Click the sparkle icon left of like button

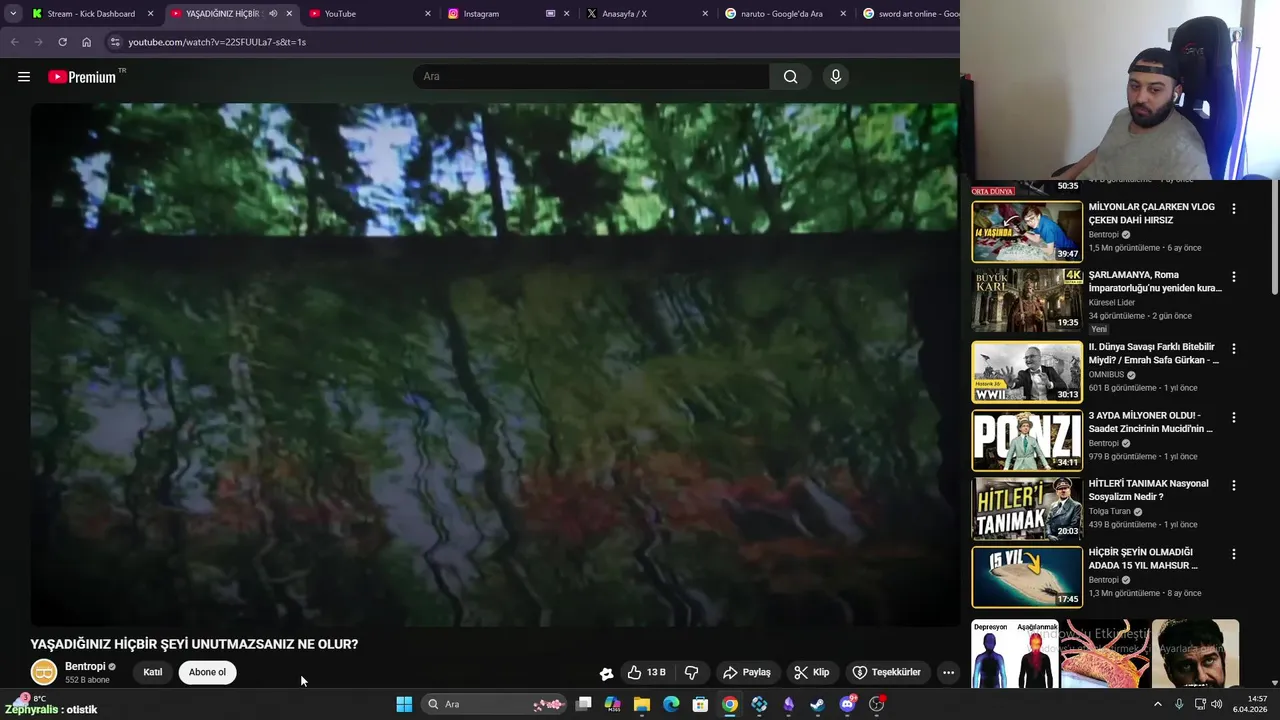[606, 673]
